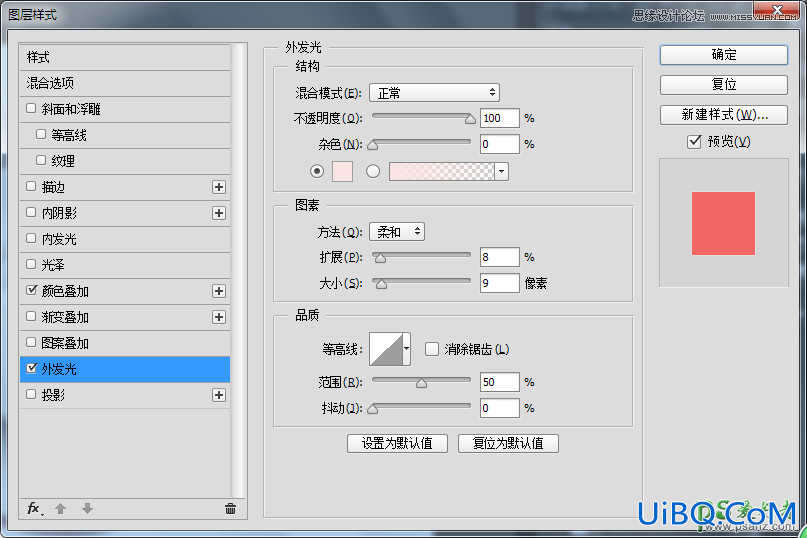Click 确定 OK button
The image size is (807, 538).
click(724, 55)
